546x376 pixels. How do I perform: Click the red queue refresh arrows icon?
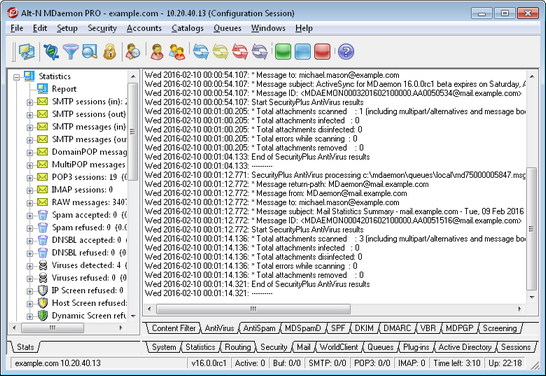240,52
